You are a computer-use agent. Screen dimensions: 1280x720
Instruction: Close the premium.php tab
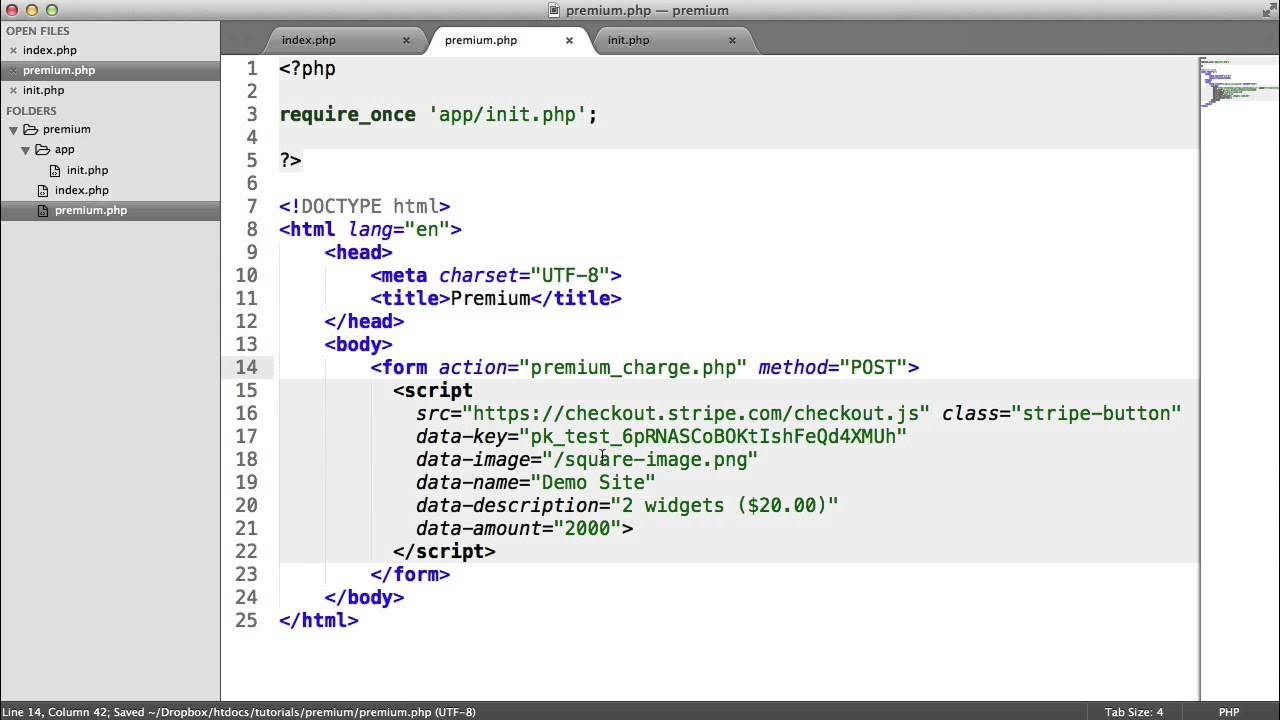(x=569, y=40)
